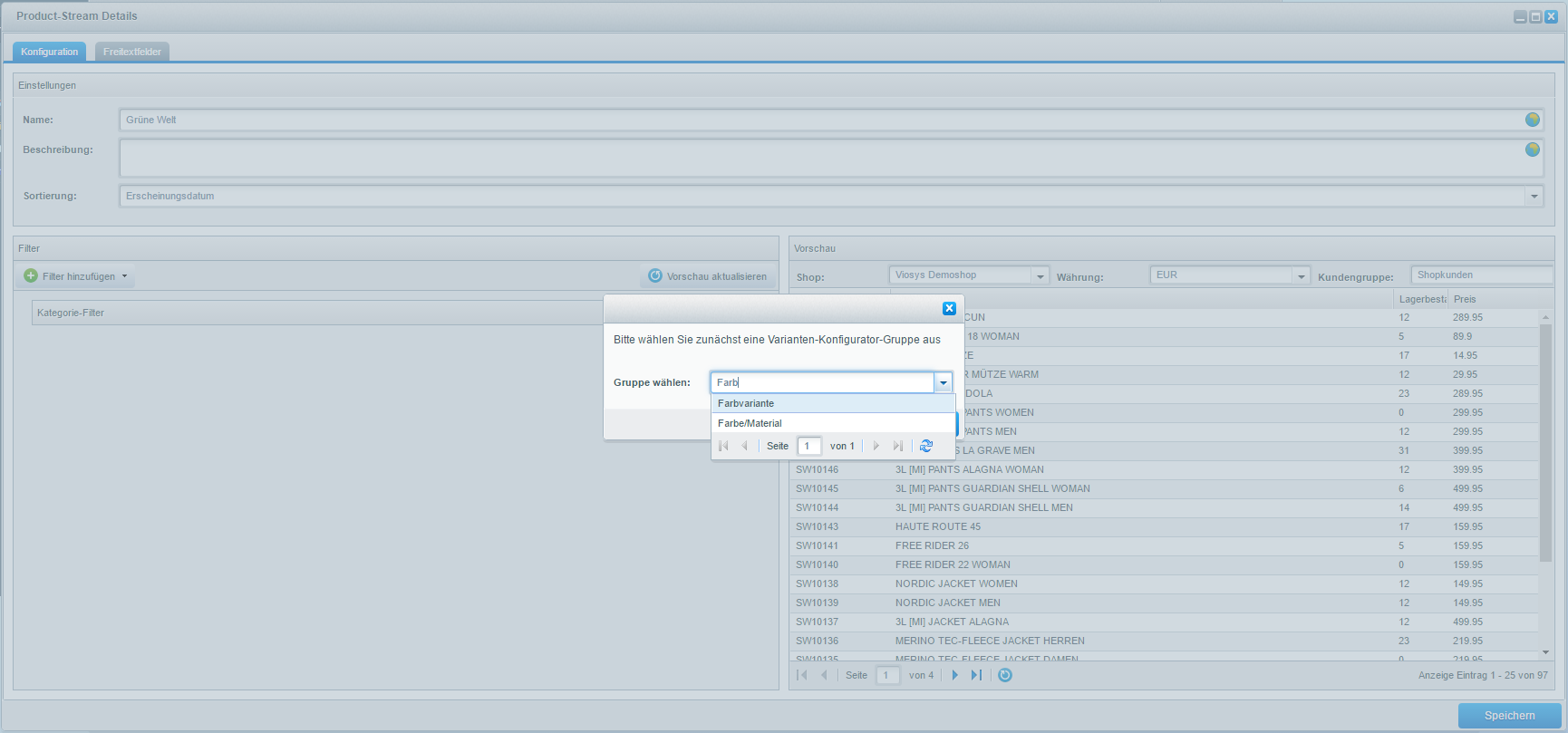Refresh the Gruppe wählen dropdown list
This screenshot has height=733, width=1568.
926,446
